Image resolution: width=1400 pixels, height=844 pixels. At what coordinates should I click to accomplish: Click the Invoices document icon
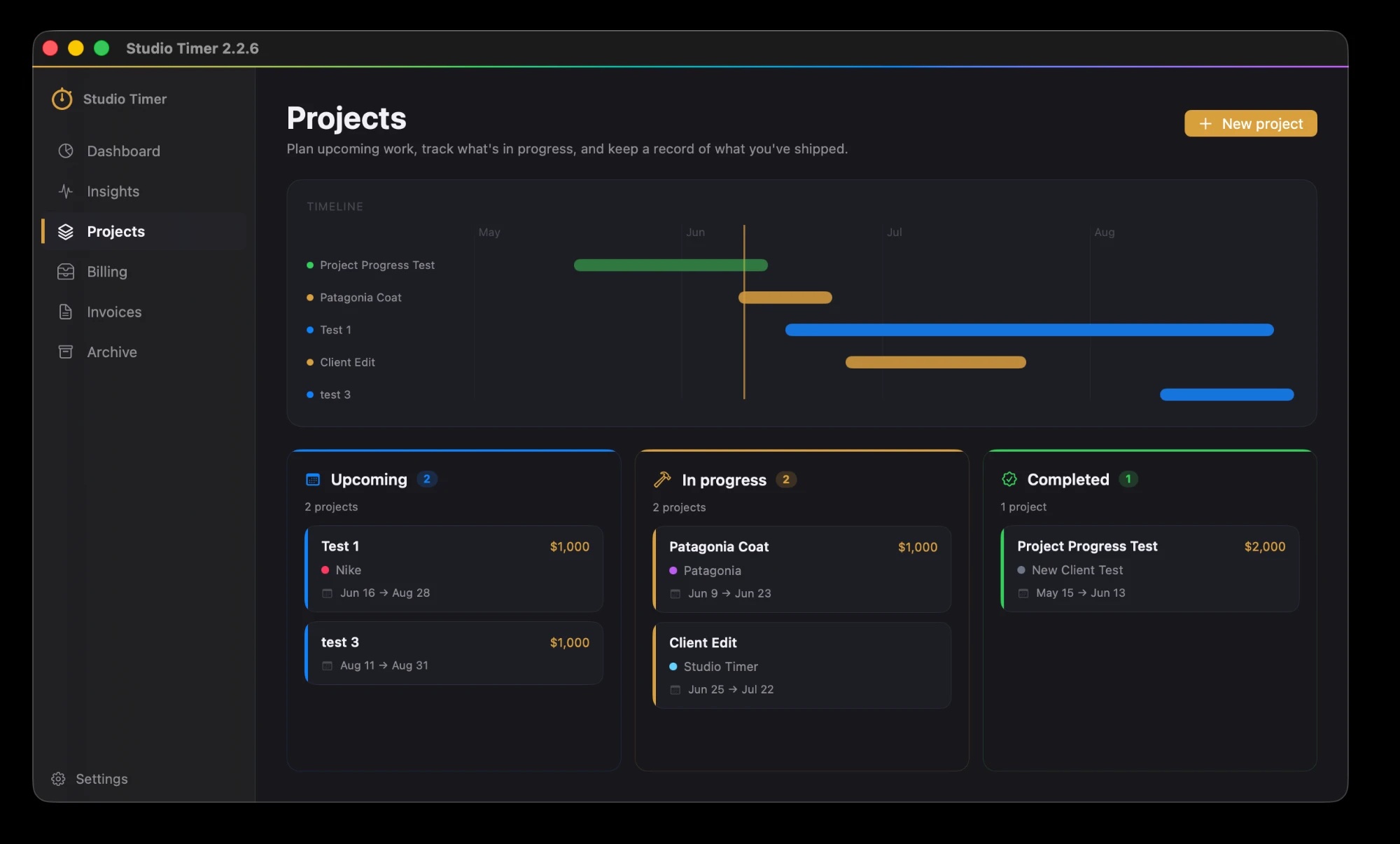tap(66, 312)
